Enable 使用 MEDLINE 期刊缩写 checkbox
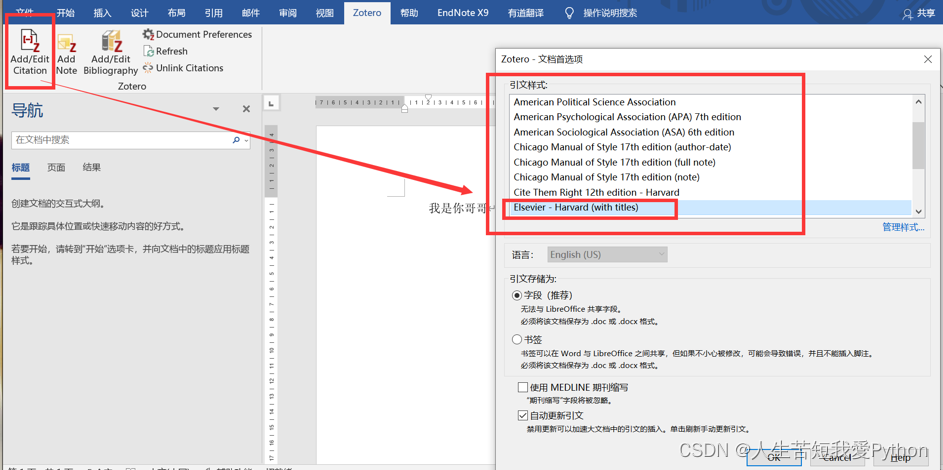The image size is (943, 470). click(x=523, y=388)
